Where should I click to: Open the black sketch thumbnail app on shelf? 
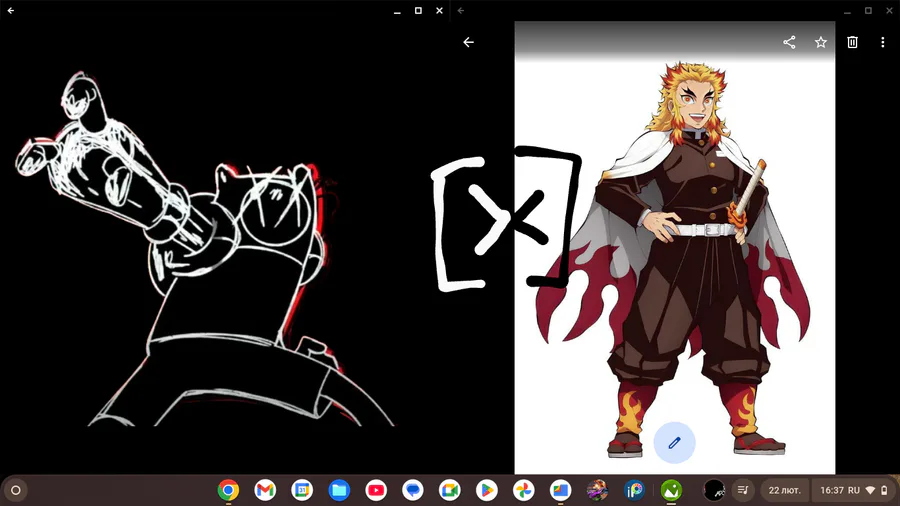[714, 490]
